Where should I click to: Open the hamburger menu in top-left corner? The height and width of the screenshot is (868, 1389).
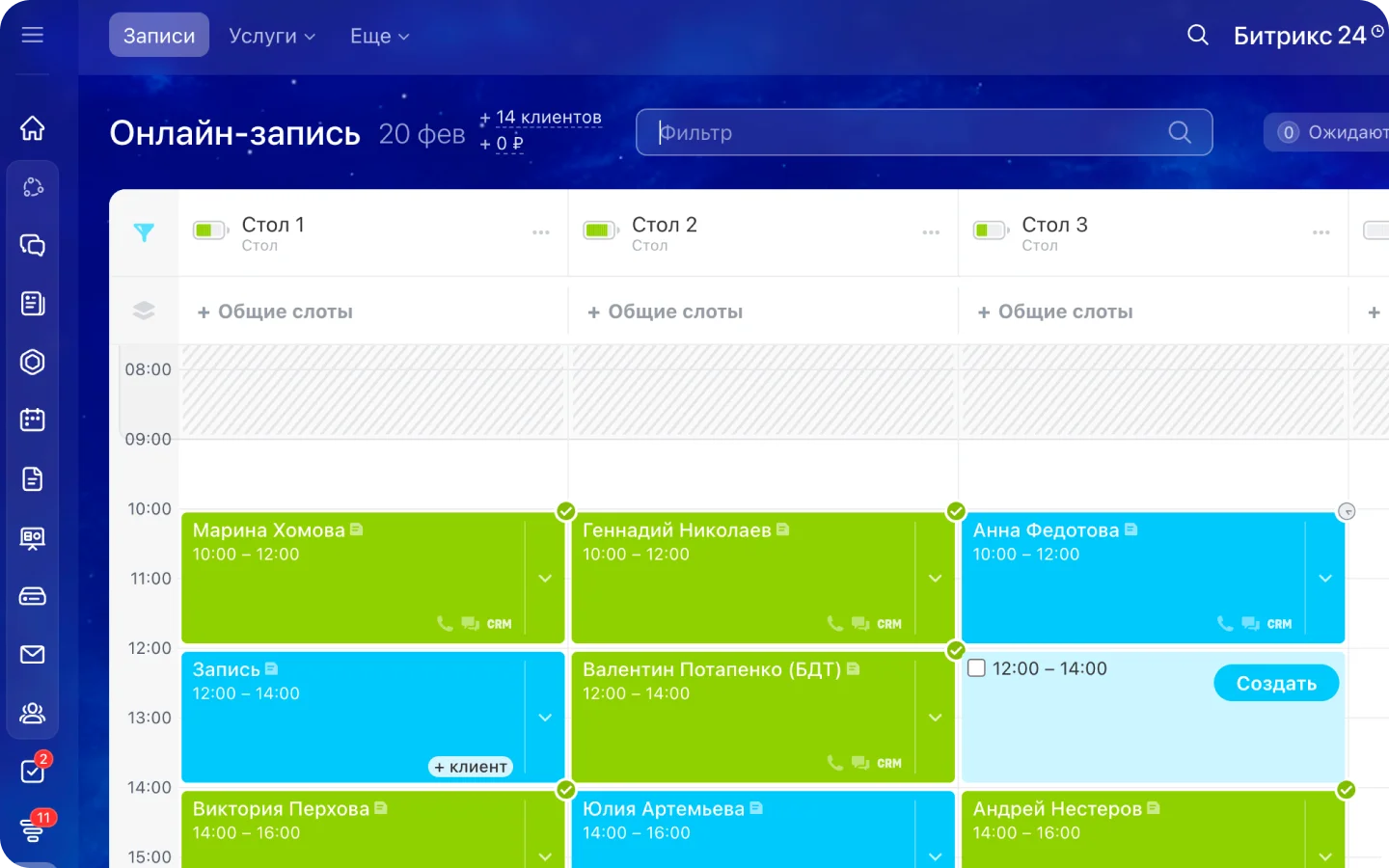point(33,36)
